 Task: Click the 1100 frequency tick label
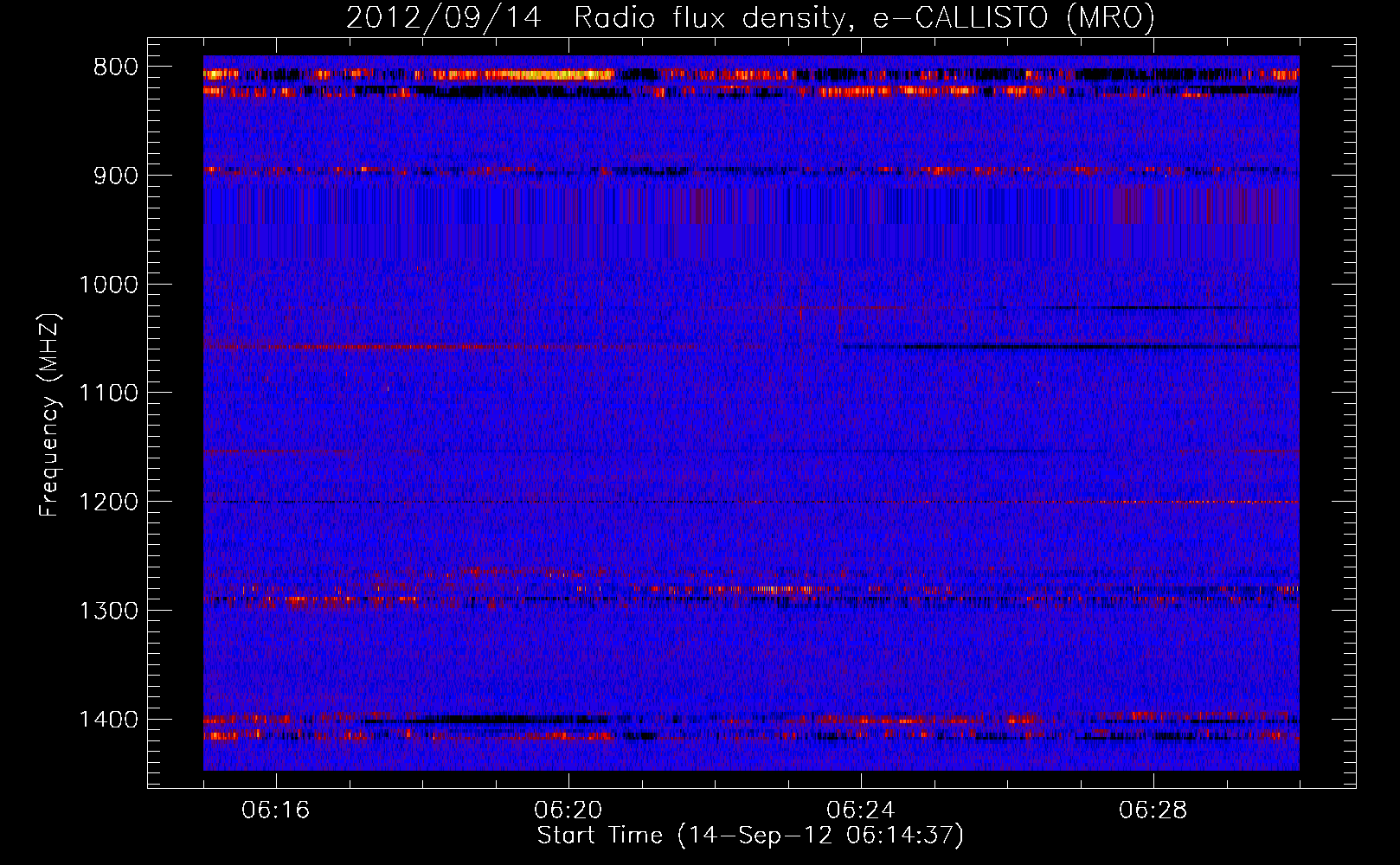pyautogui.click(x=108, y=394)
